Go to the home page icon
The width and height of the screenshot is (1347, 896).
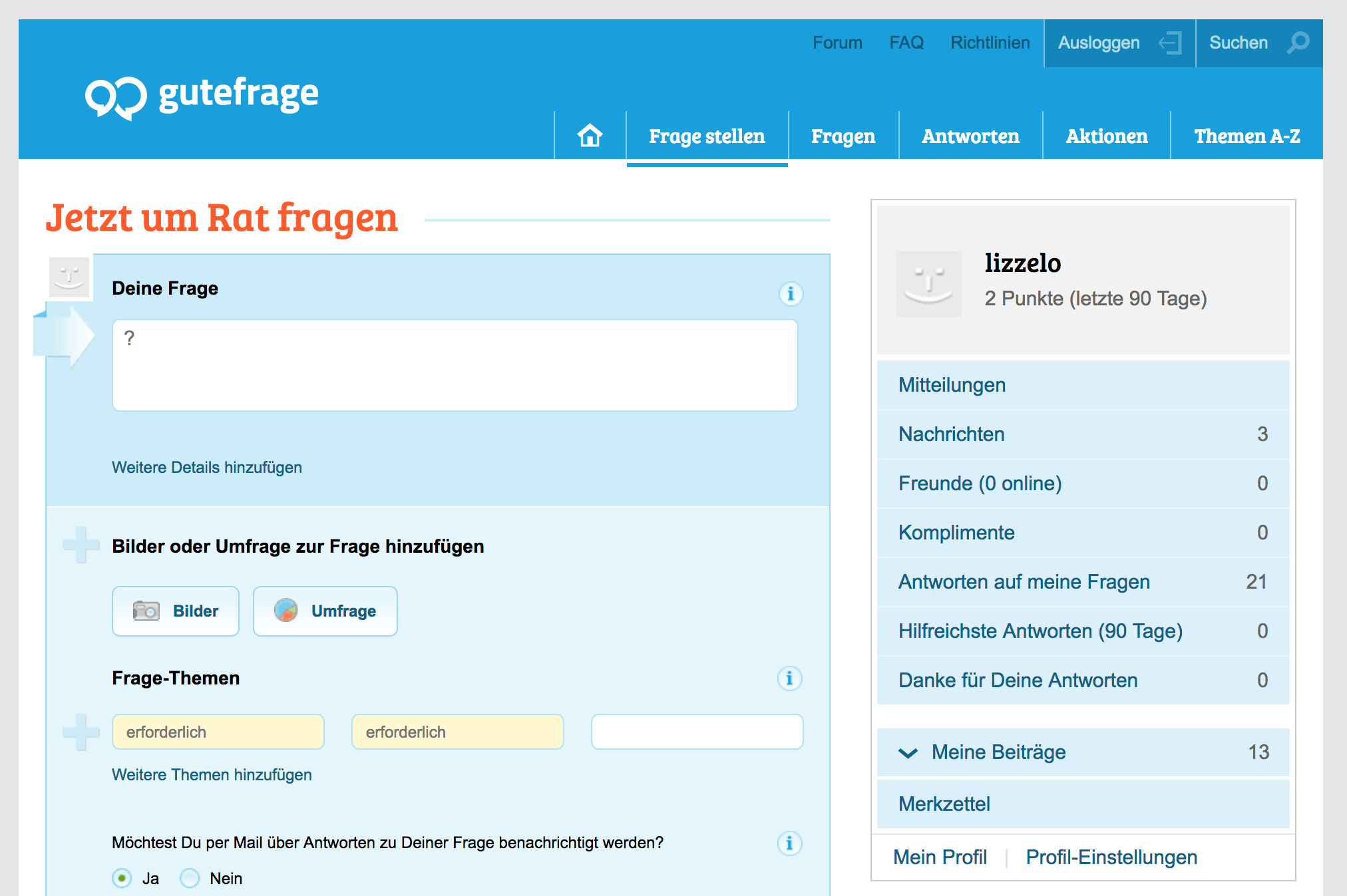(590, 136)
